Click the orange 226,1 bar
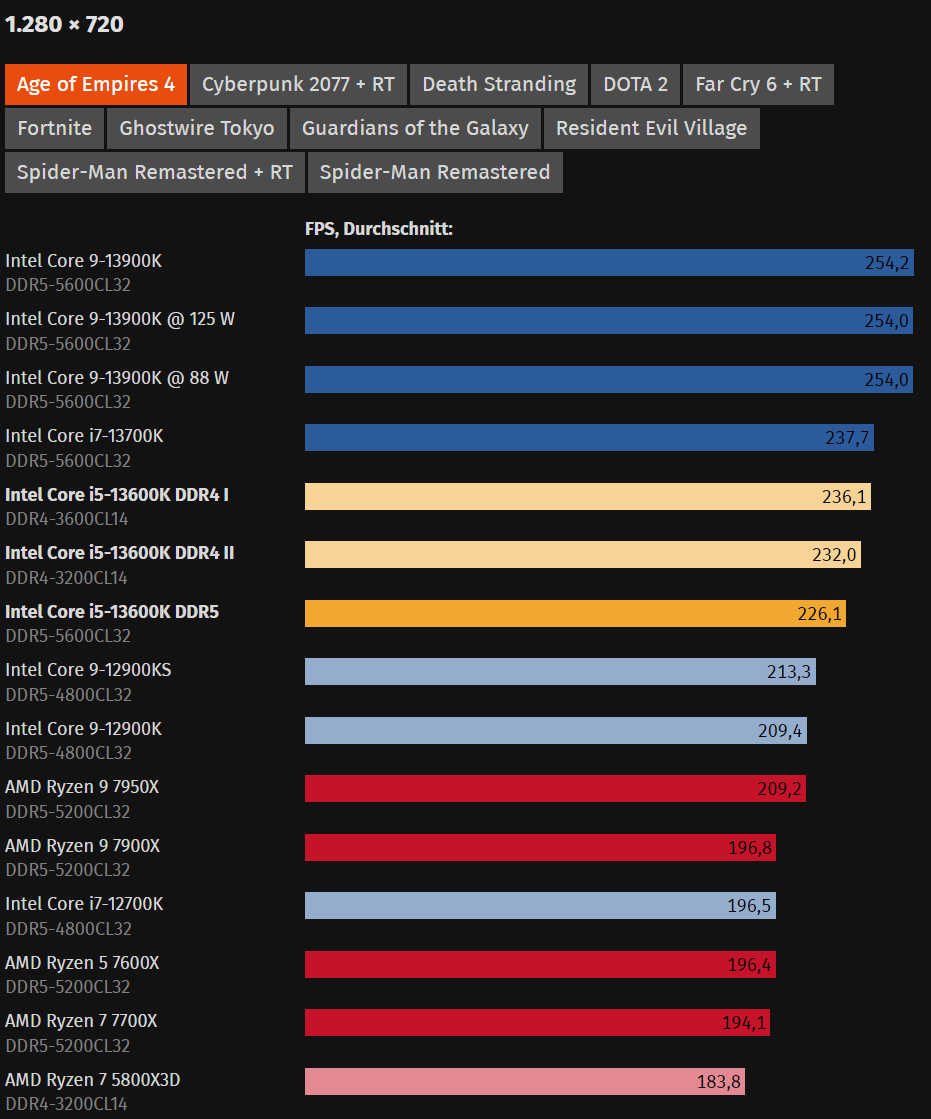 [x=575, y=614]
